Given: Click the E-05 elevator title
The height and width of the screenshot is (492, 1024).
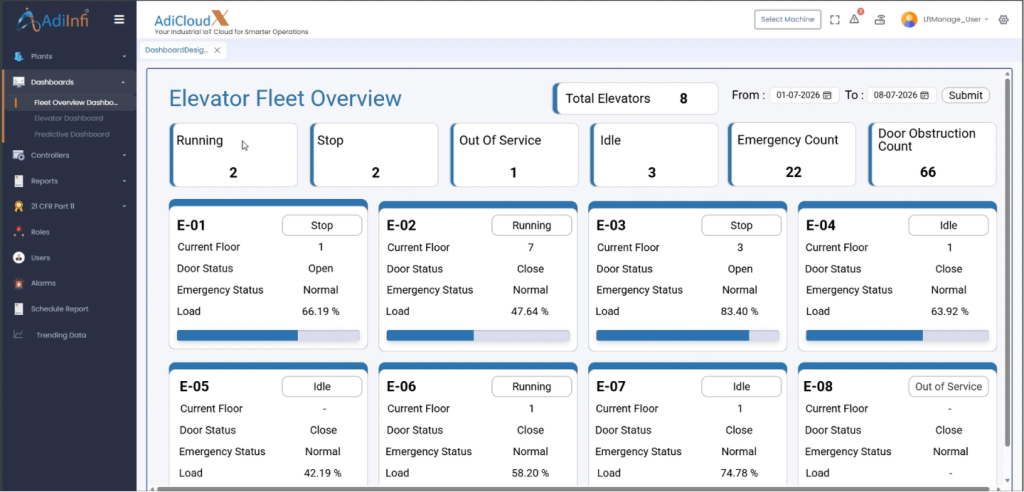Looking at the screenshot, I should point(194,386).
